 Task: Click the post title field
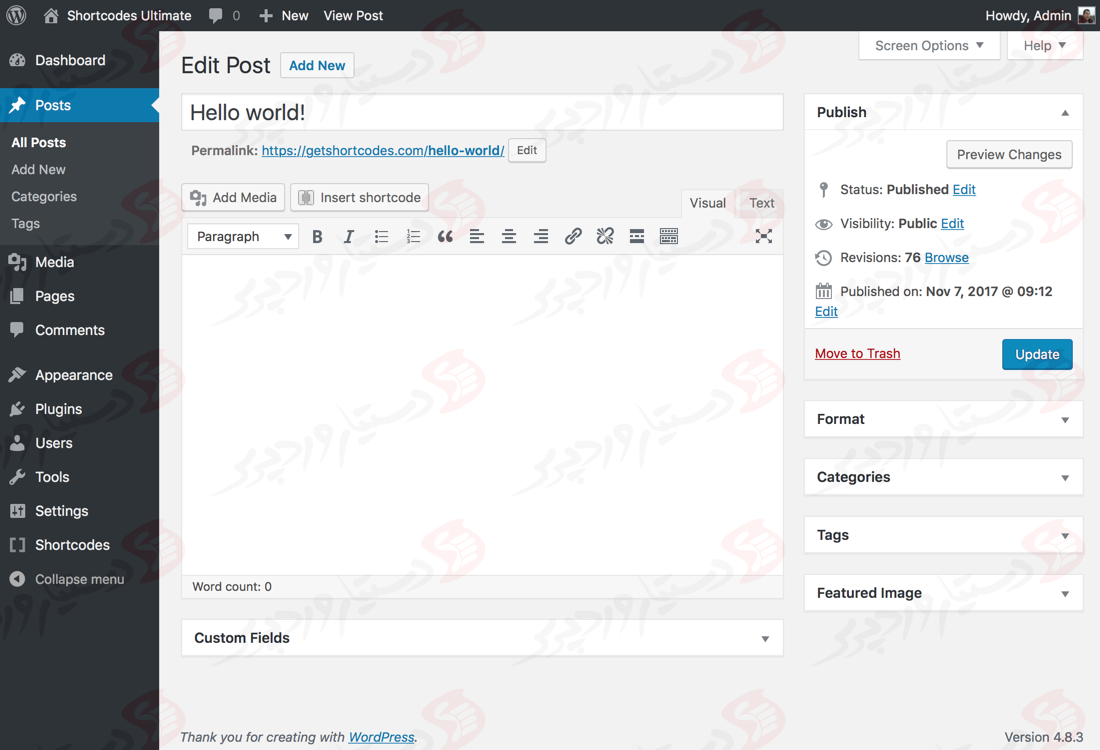tap(482, 113)
